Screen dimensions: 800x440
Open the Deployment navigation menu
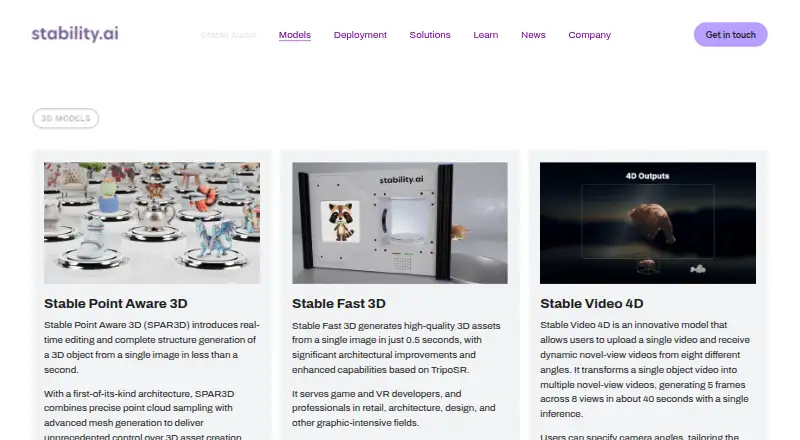point(360,35)
